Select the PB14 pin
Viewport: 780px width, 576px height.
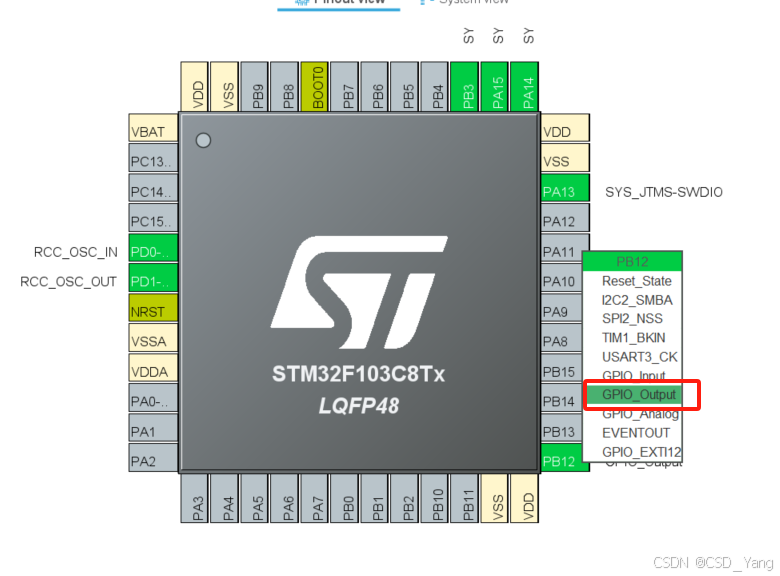(561, 397)
